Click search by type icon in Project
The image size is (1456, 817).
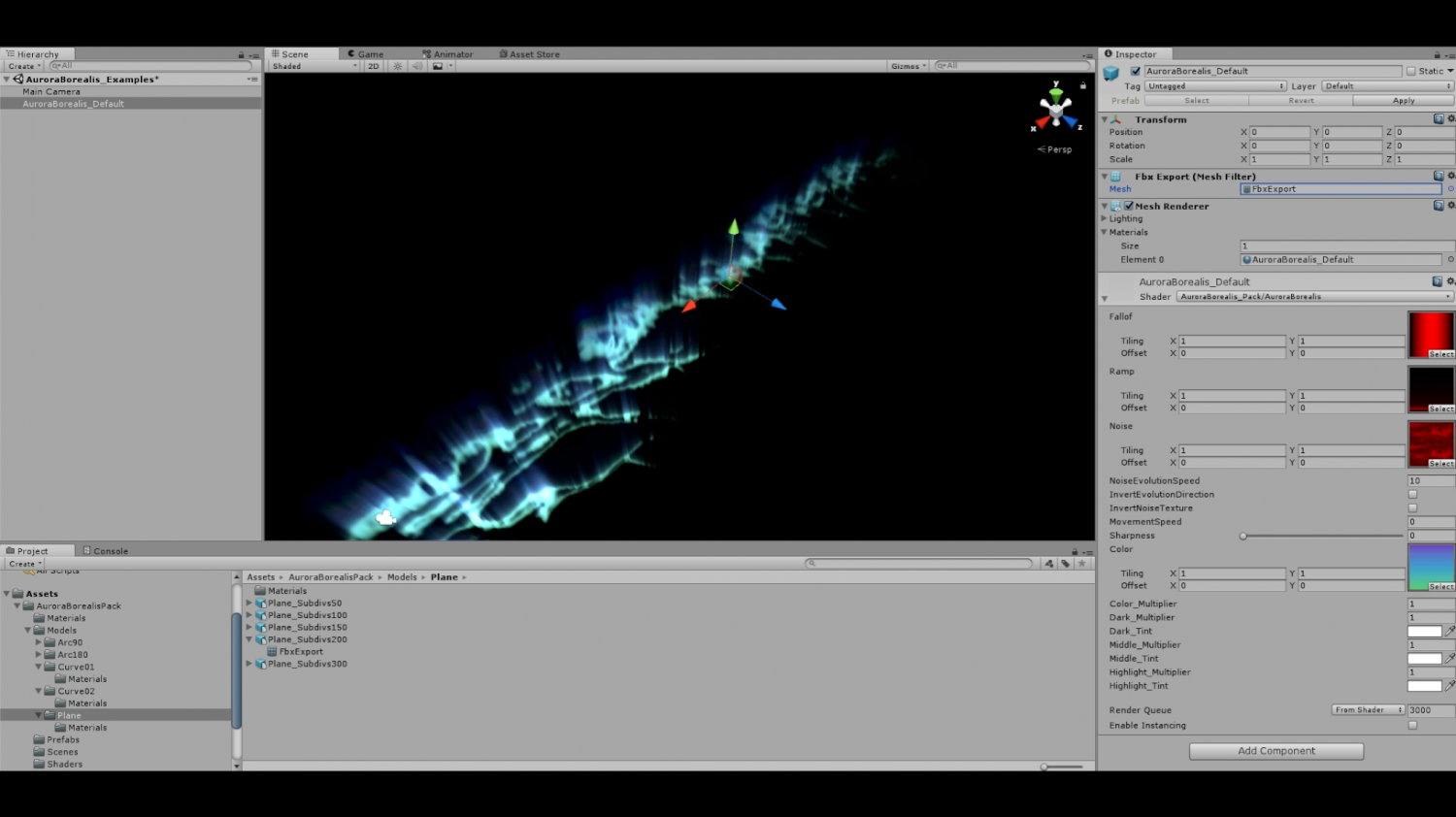click(x=1049, y=564)
